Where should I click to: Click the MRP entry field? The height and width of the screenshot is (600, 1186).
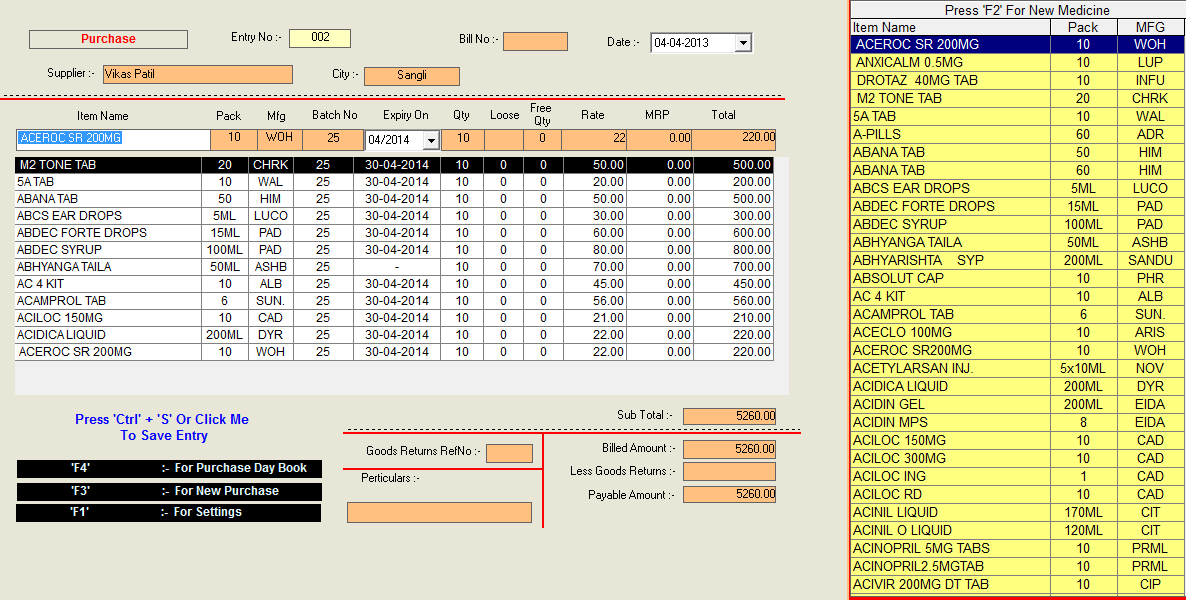click(x=660, y=139)
